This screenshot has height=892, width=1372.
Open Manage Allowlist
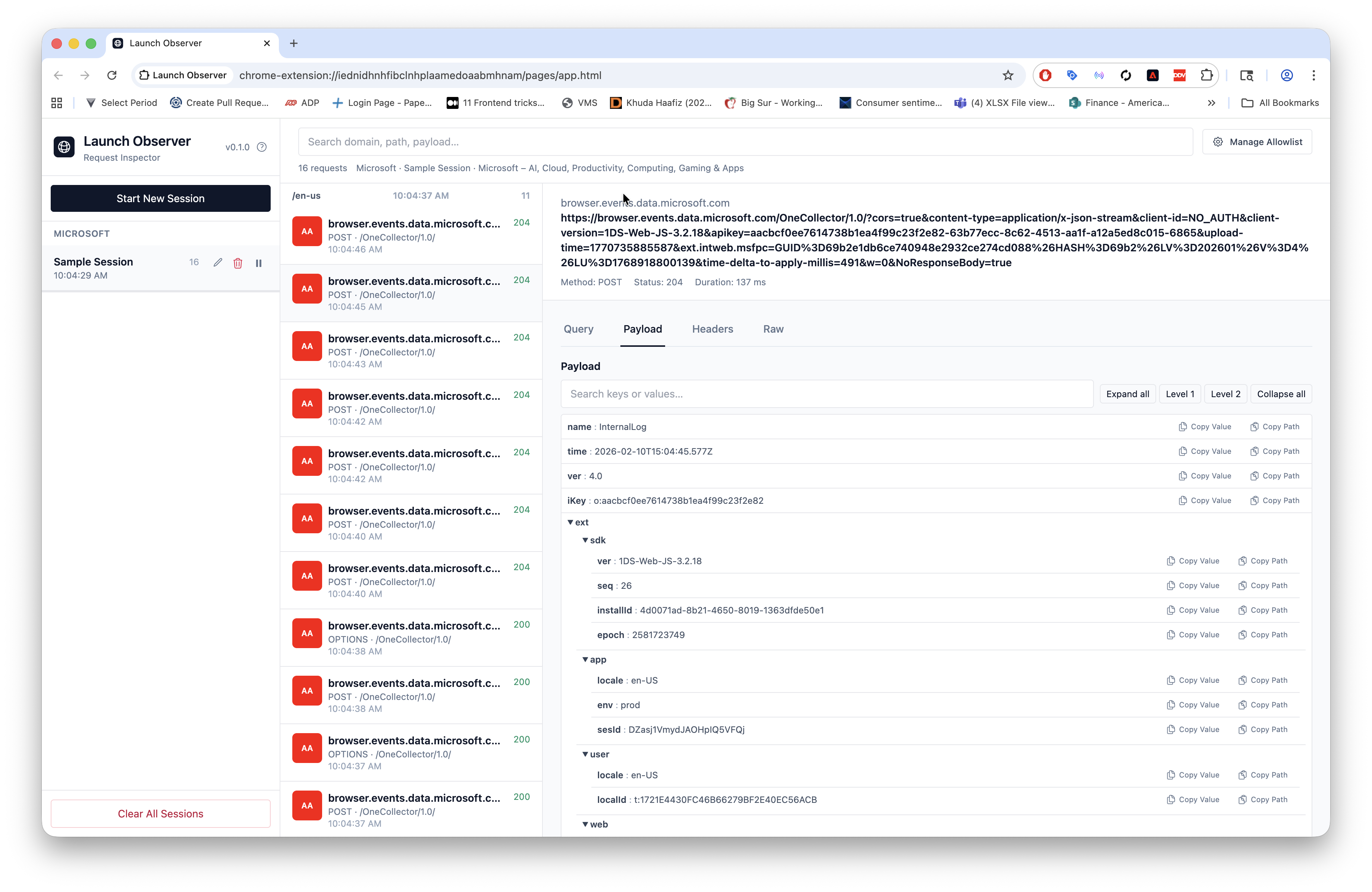point(1257,142)
